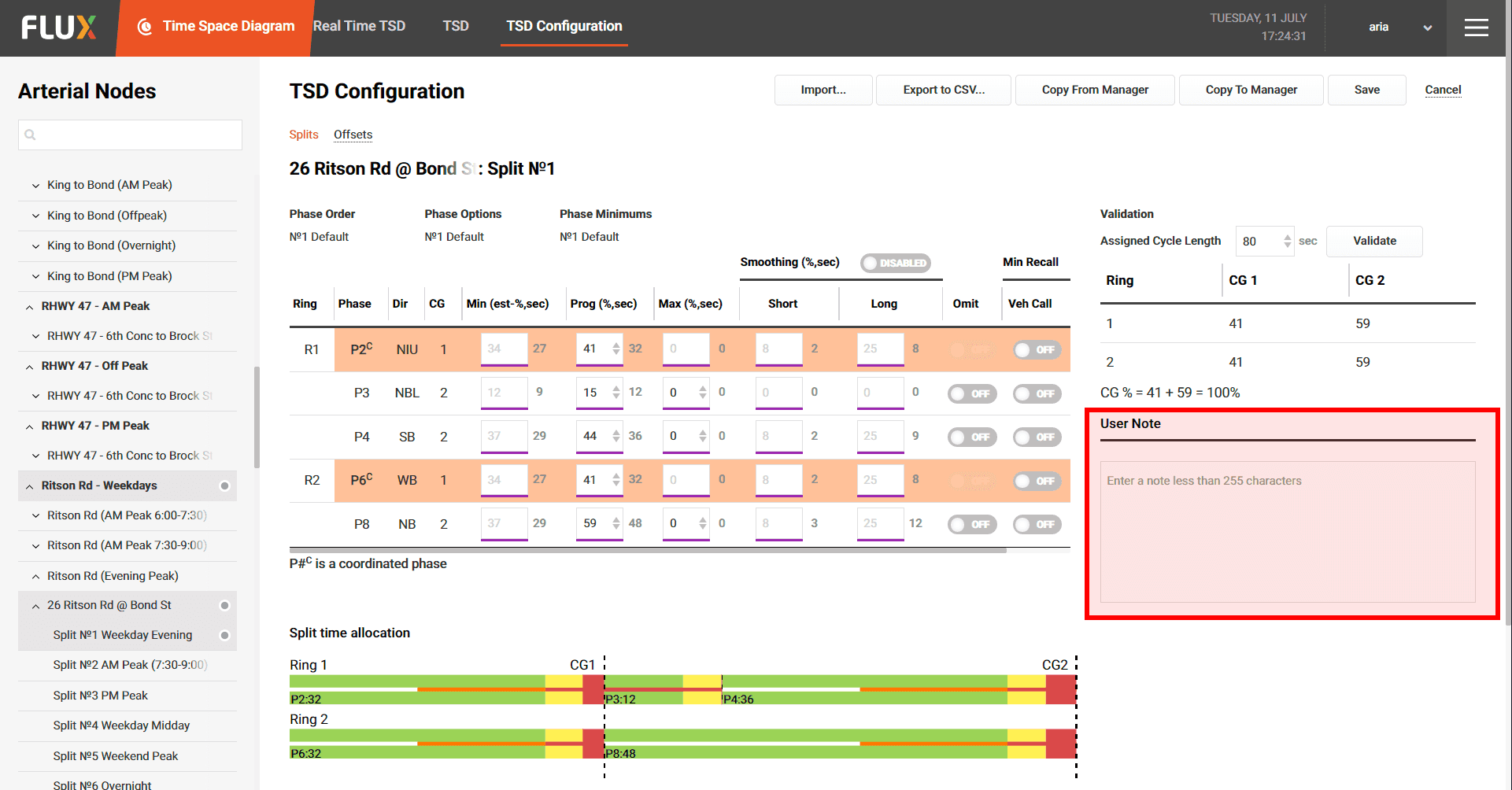Toggle Veh Call switch for P6 row
Screen dimensions: 1512x790
tap(1037, 481)
